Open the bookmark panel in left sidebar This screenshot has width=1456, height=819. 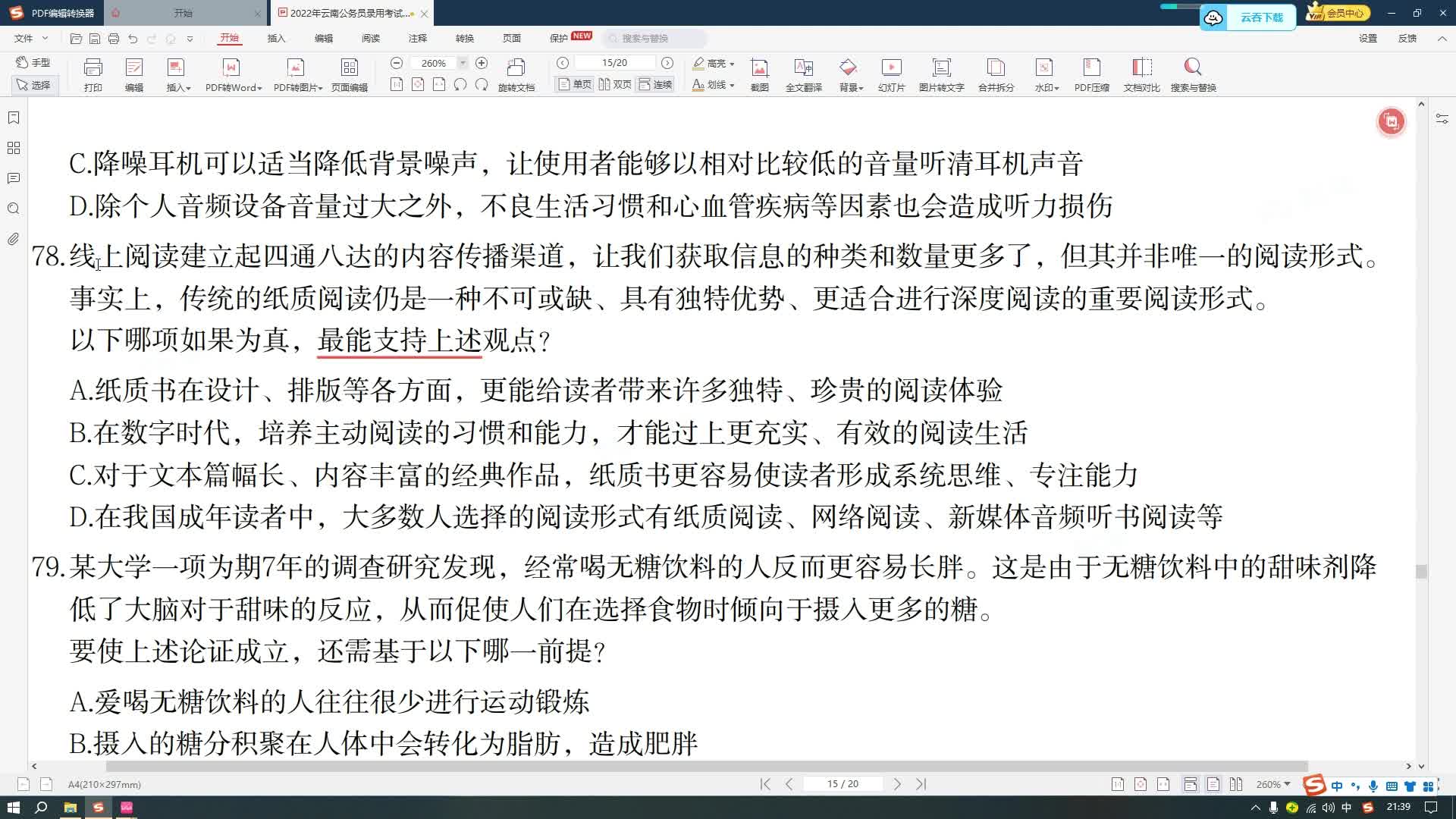pos(14,118)
